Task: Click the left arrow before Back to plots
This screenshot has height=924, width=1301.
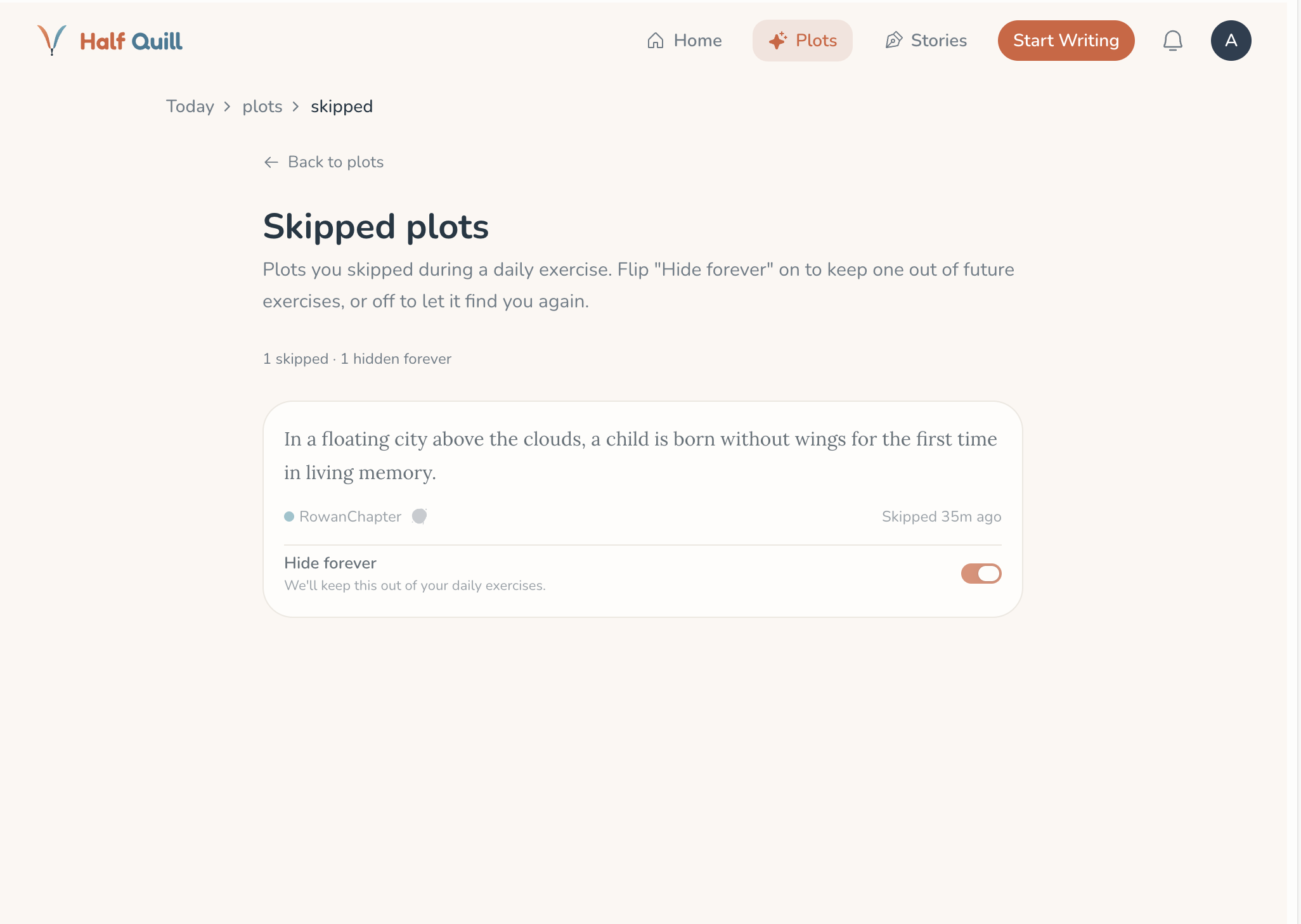Action: click(x=271, y=162)
